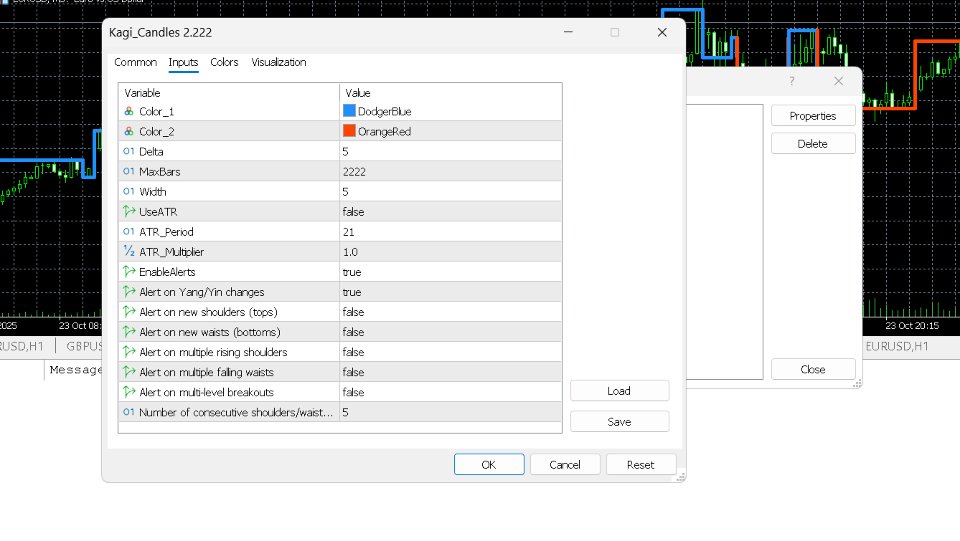Image resolution: width=960 pixels, height=541 pixels.
Task: Click Properties in the background dialog
Action: click(812, 116)
